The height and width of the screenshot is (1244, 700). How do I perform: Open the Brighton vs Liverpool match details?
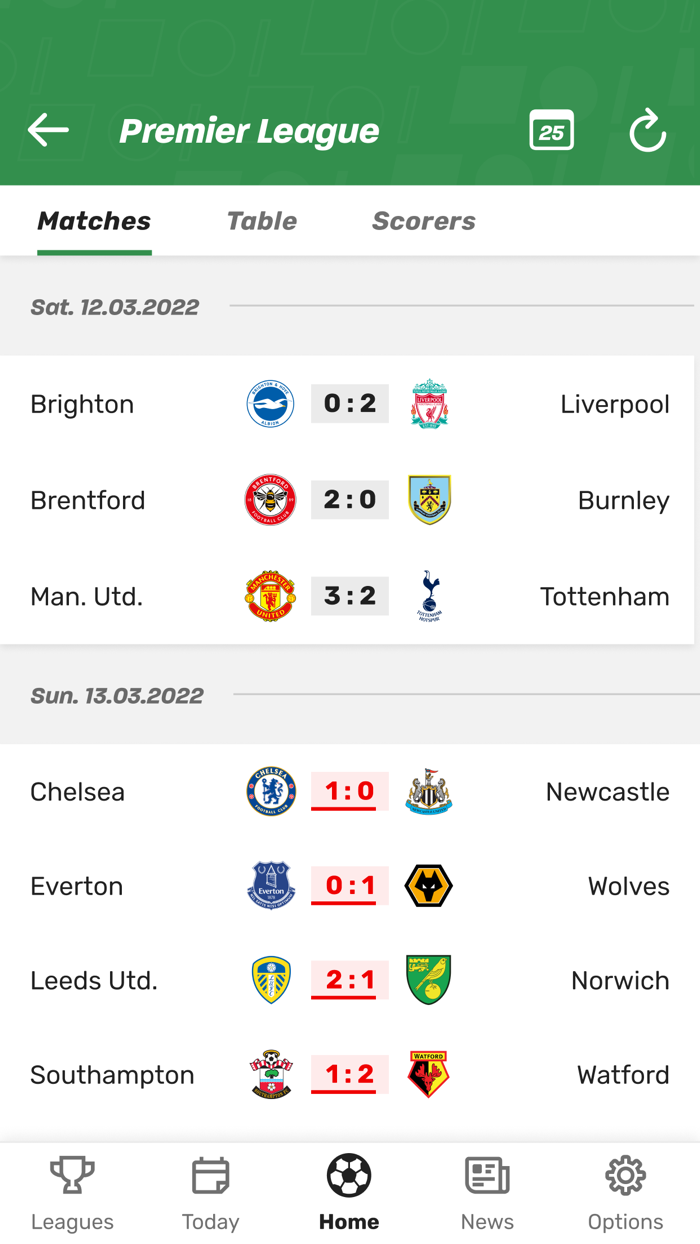point(350,404)
